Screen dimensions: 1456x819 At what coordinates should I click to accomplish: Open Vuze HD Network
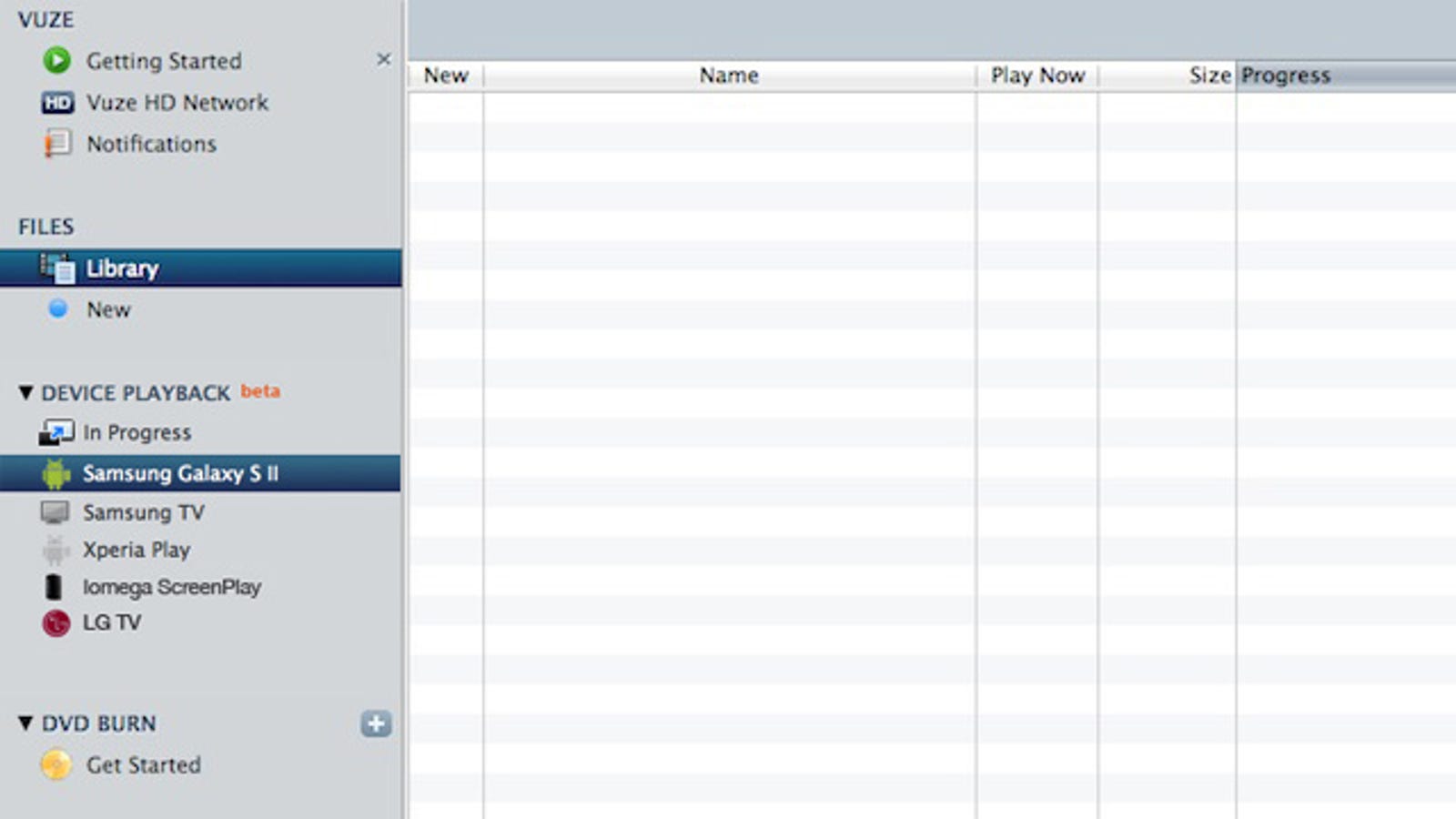click(177, 103)
